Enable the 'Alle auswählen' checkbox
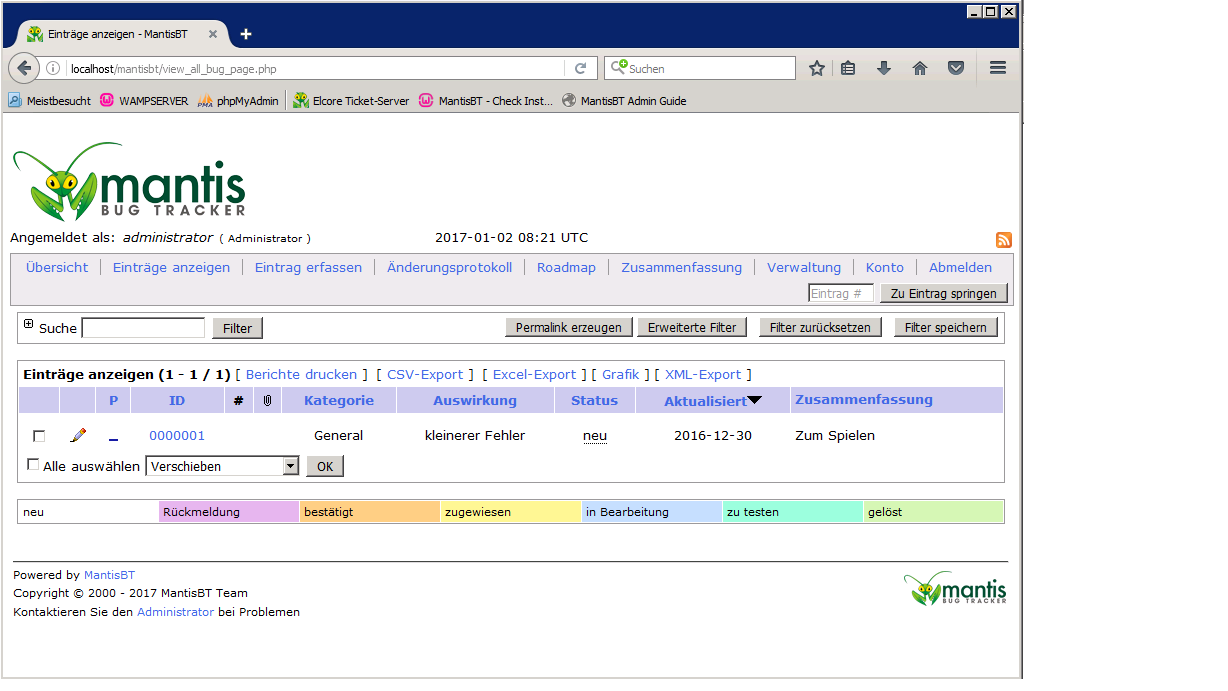Image resolution: width=1228 pixels, height=691 pixels. click(33, 465)
